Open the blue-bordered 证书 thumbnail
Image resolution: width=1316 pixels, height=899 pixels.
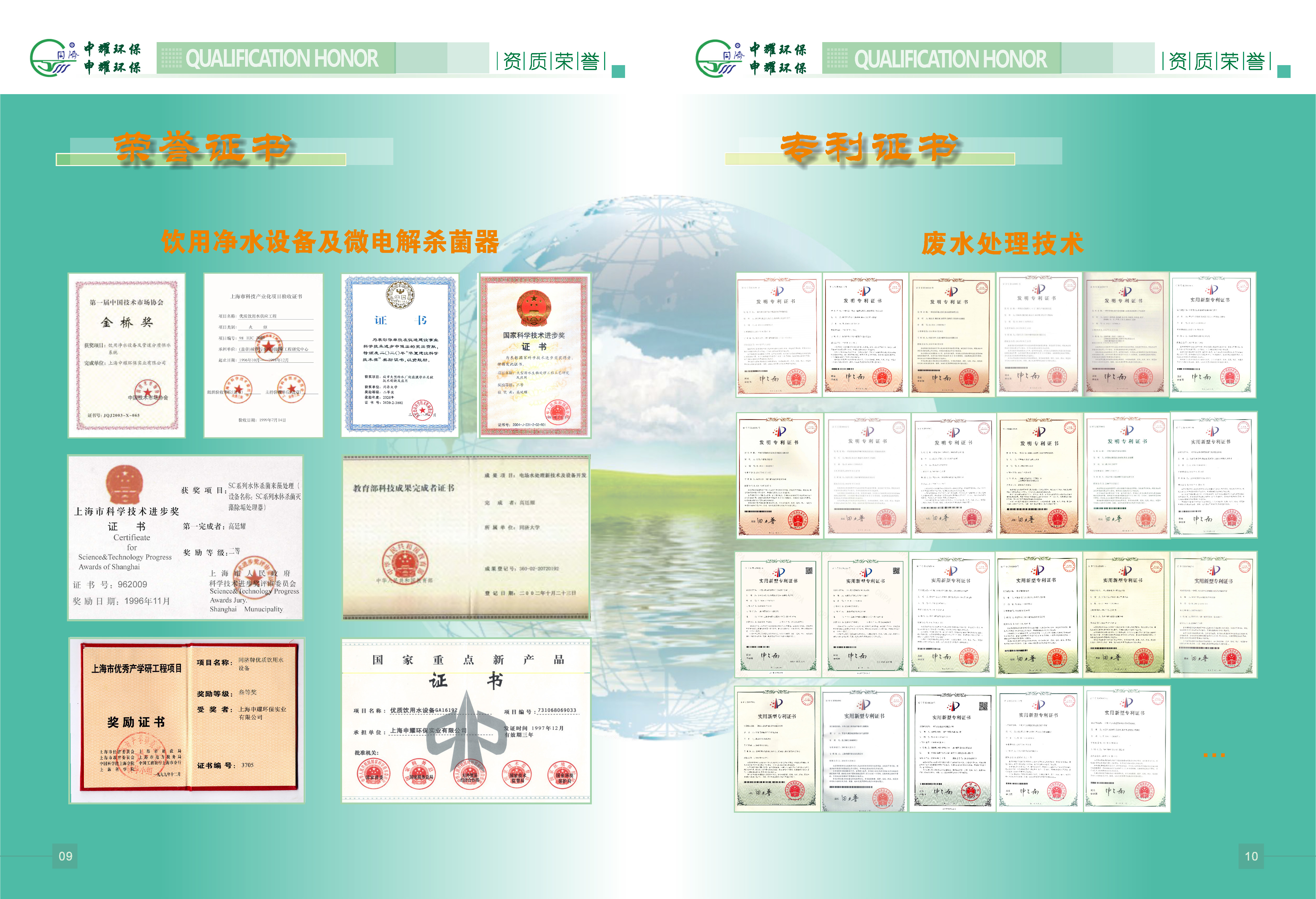[x=400, y=356]
